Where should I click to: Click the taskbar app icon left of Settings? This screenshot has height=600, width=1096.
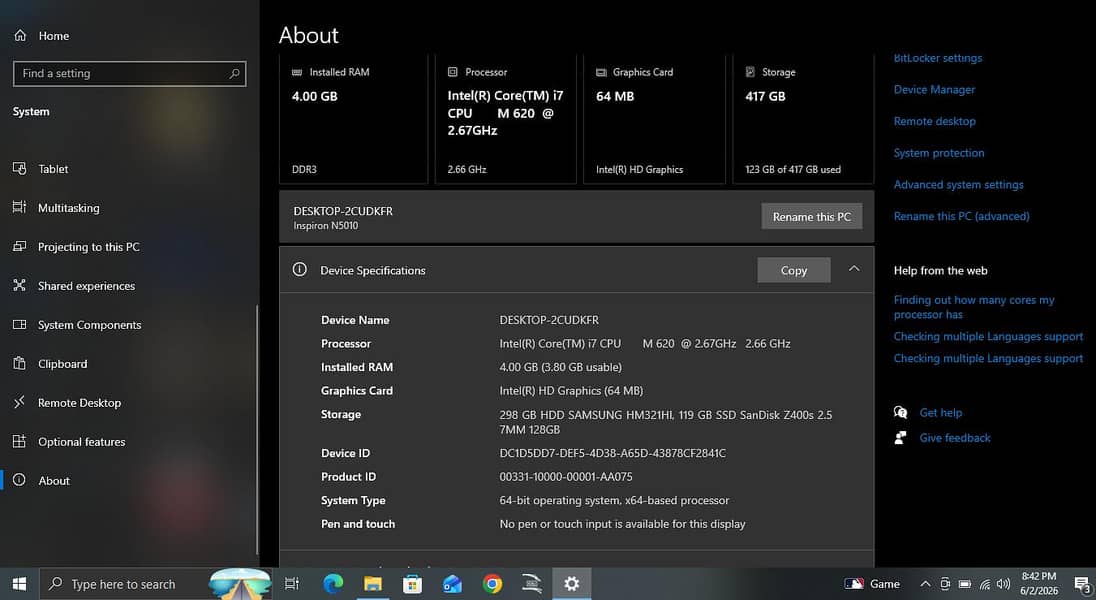[532, 584]
